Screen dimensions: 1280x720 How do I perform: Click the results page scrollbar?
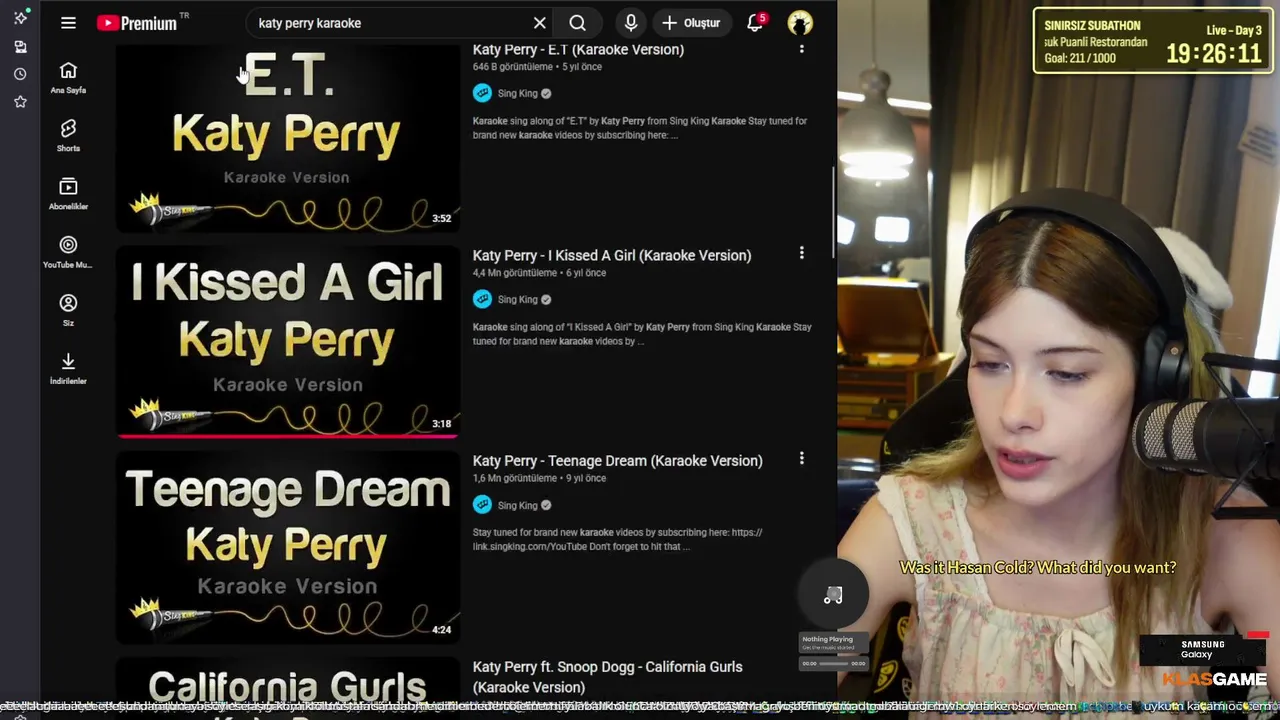coord(833,210)
